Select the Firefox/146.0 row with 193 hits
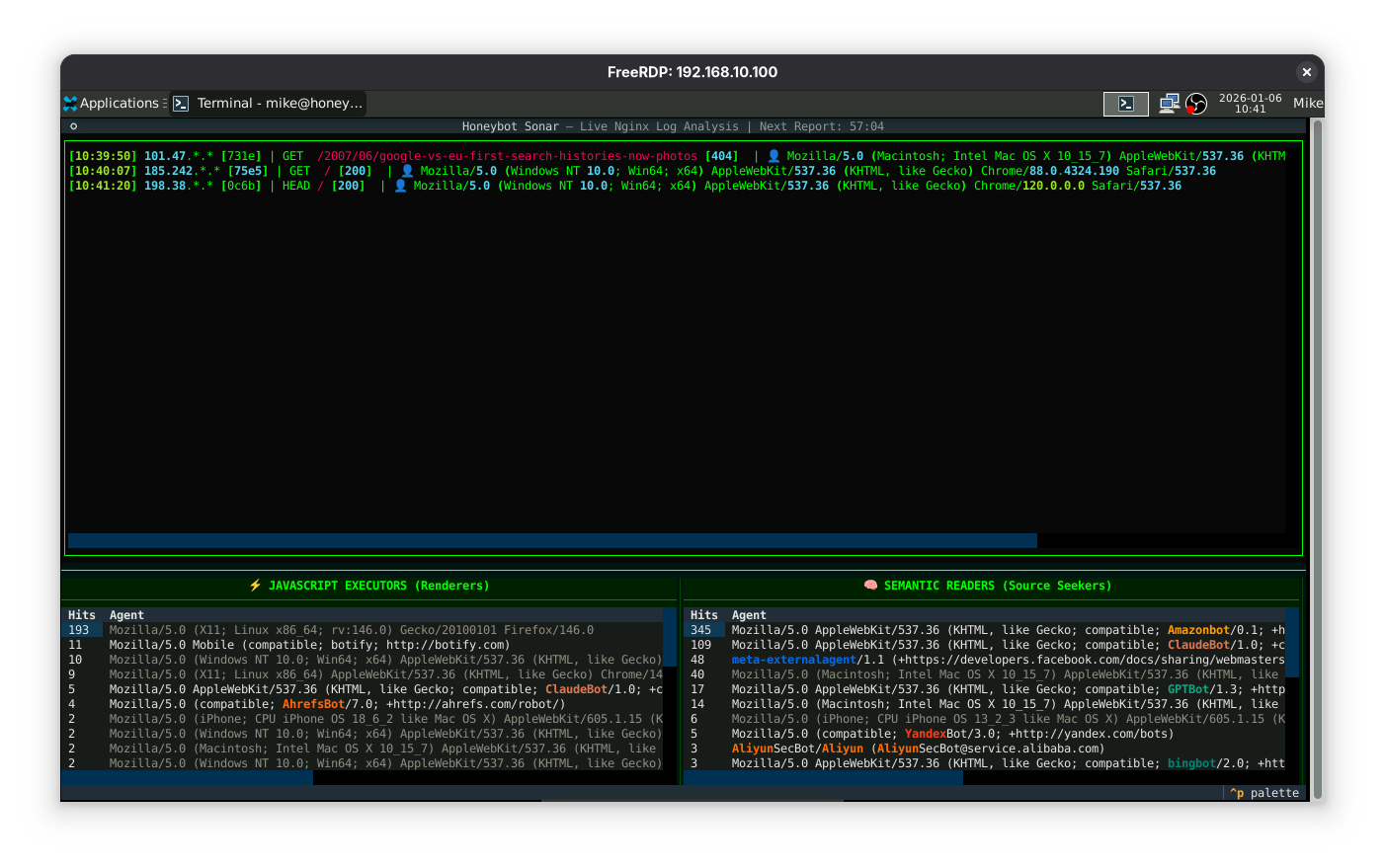This screenshot has height=868, width=1385. tap(363, 630)
